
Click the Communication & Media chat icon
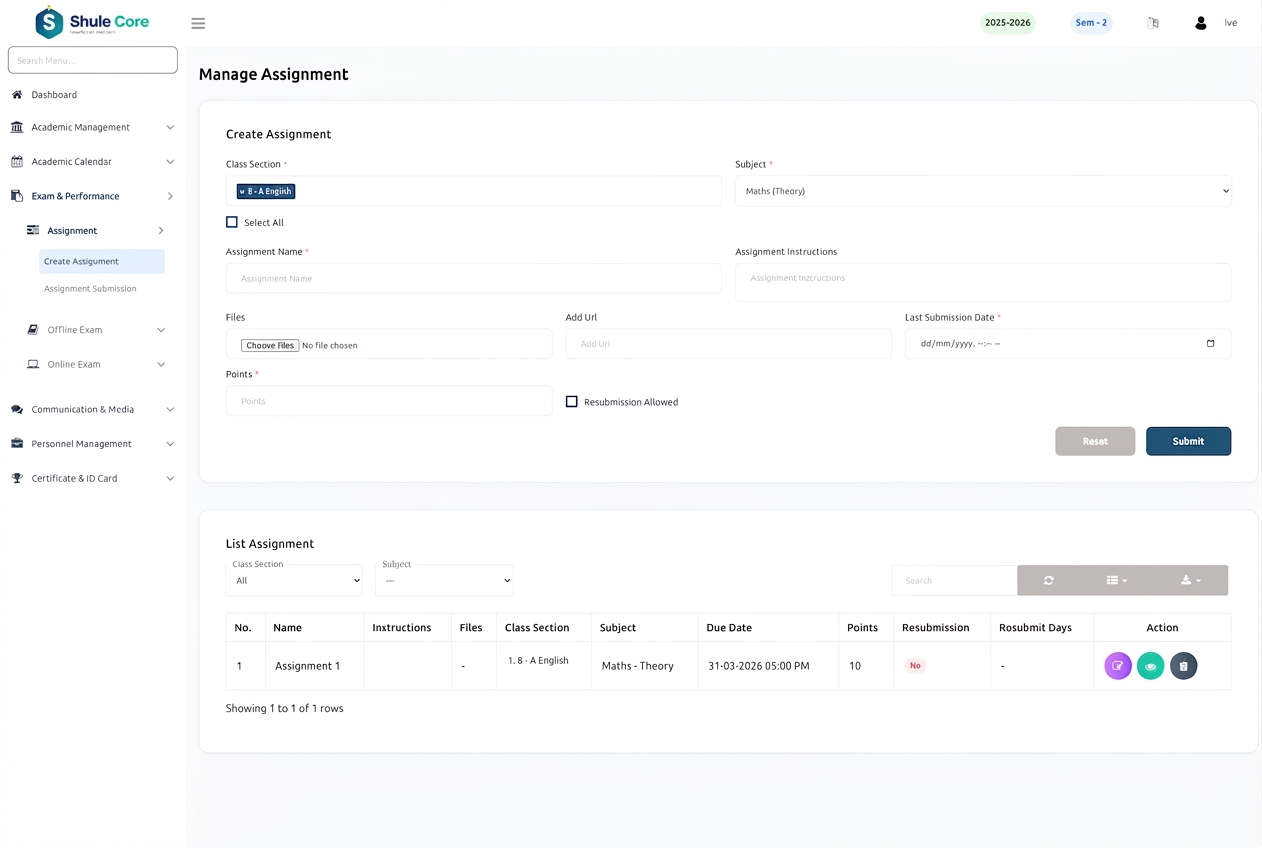point(17,409)
